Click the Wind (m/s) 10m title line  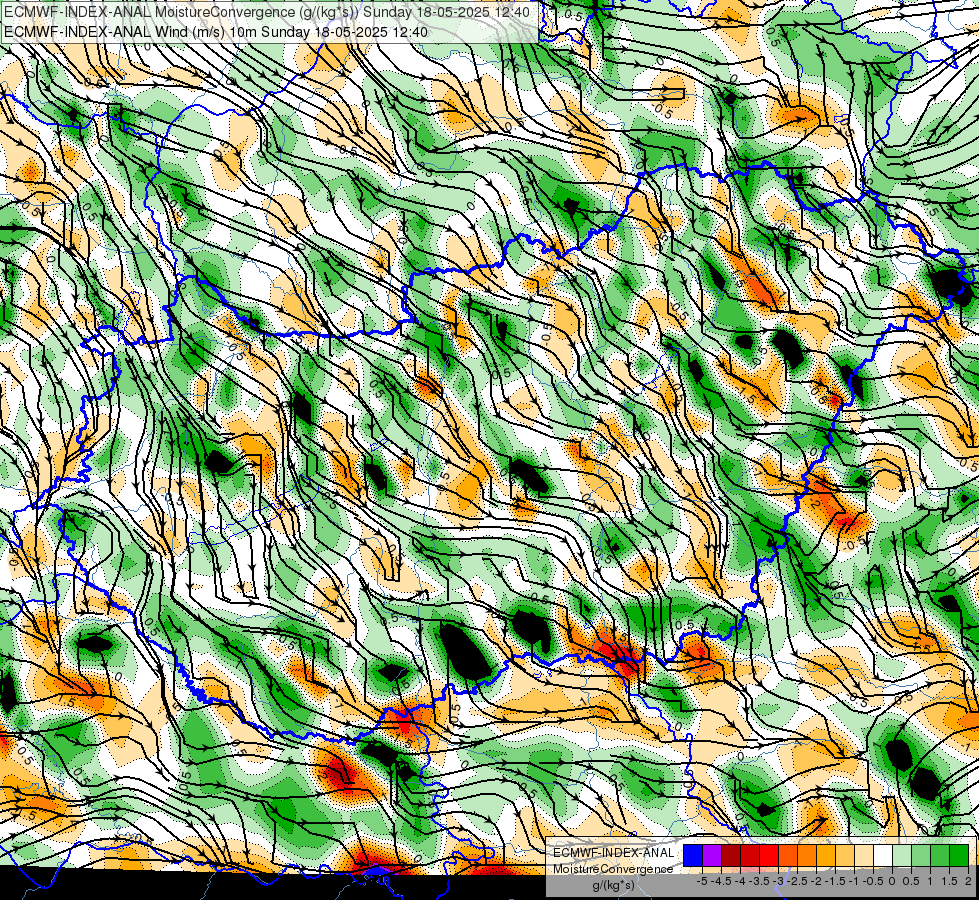point(216,31)
